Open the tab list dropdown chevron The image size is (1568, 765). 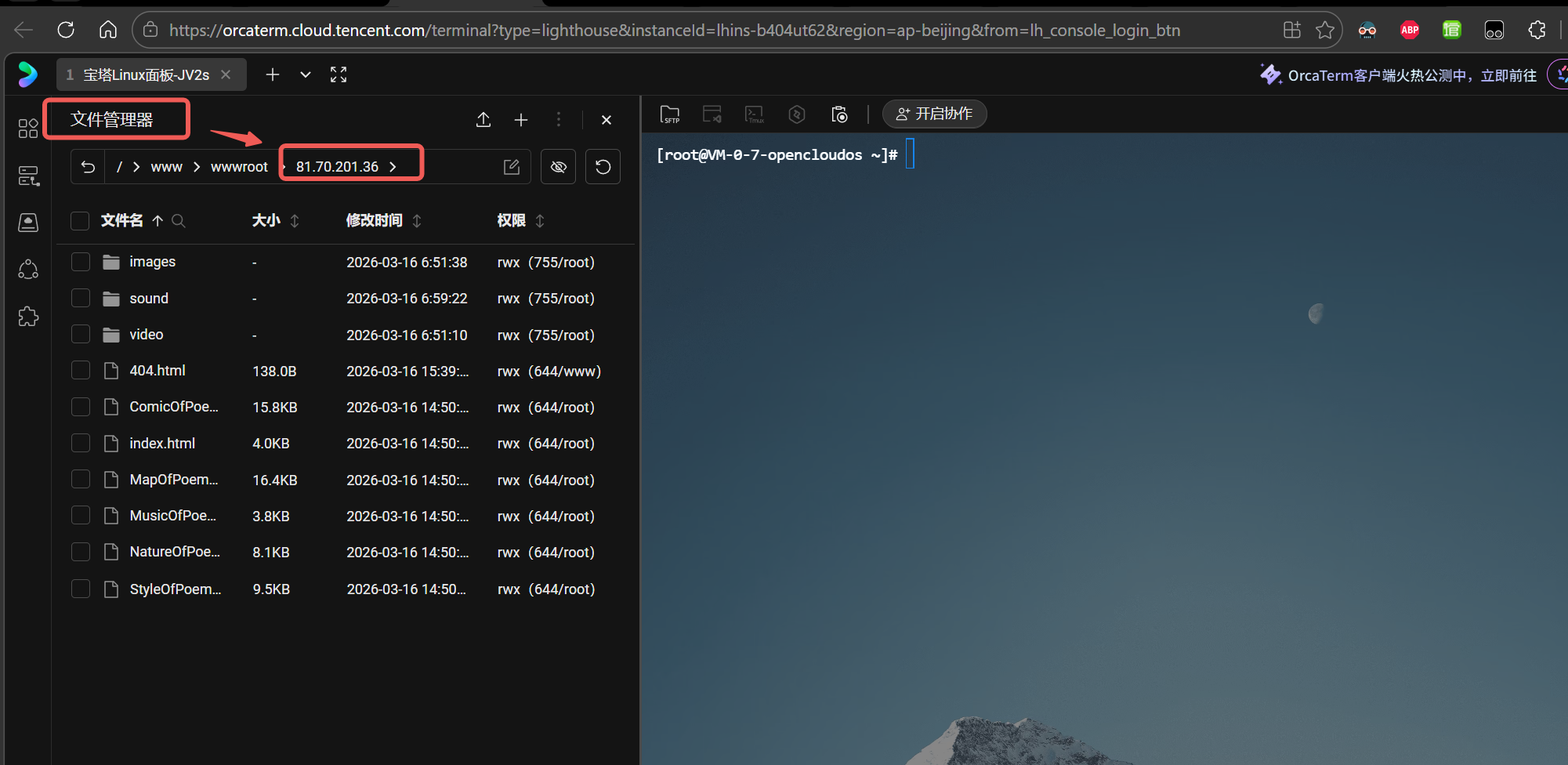tap(306, 74)
